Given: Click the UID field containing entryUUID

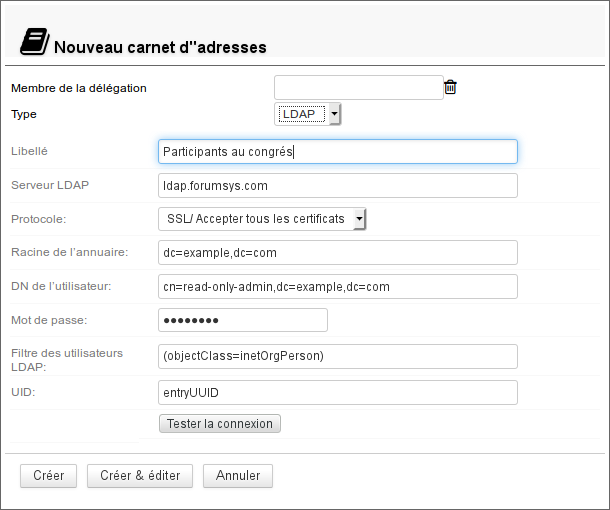Looking at the screenshot, I should click(337, 392).
